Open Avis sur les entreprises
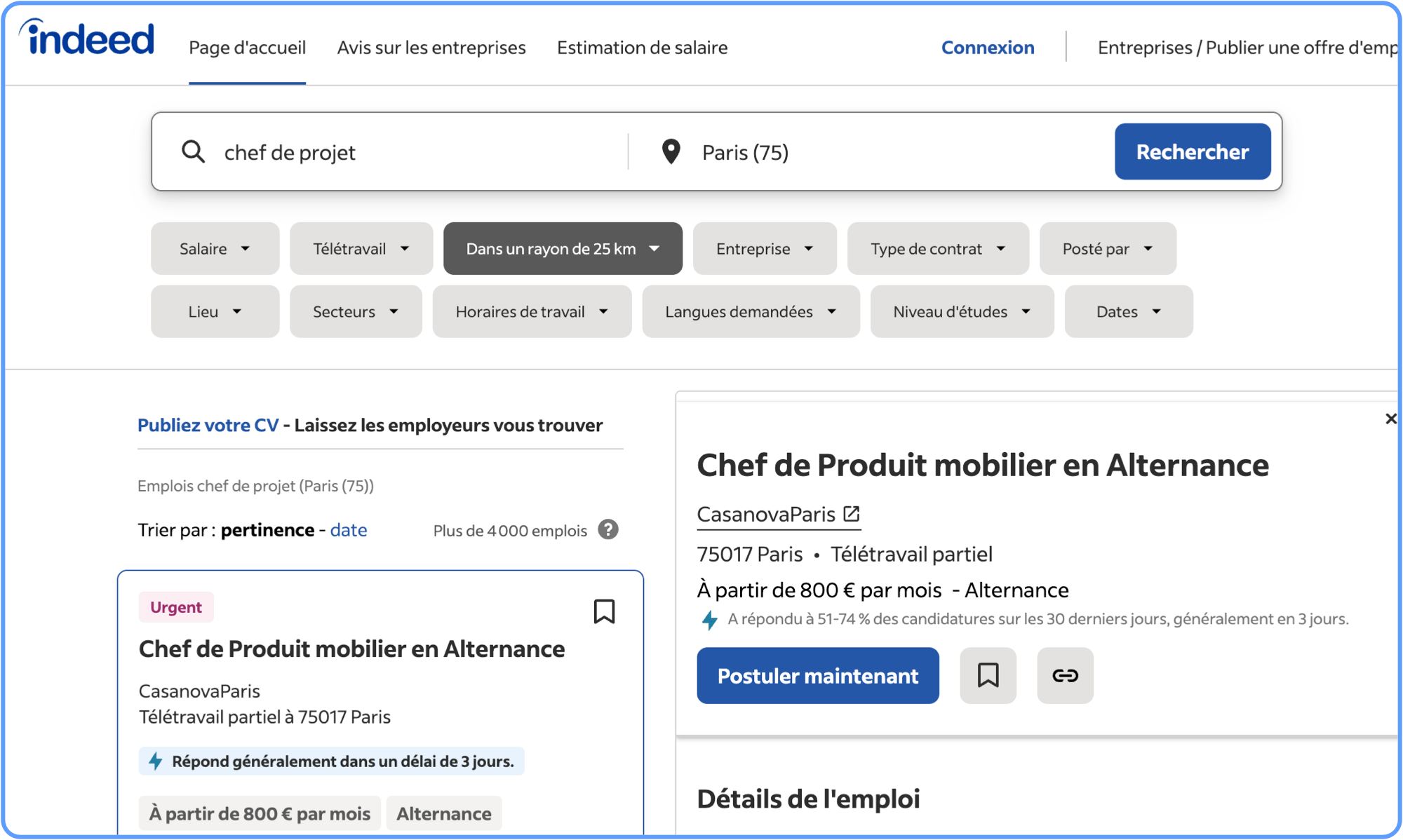This screenshot has width=1403, height=840. (x=431, y=48)
